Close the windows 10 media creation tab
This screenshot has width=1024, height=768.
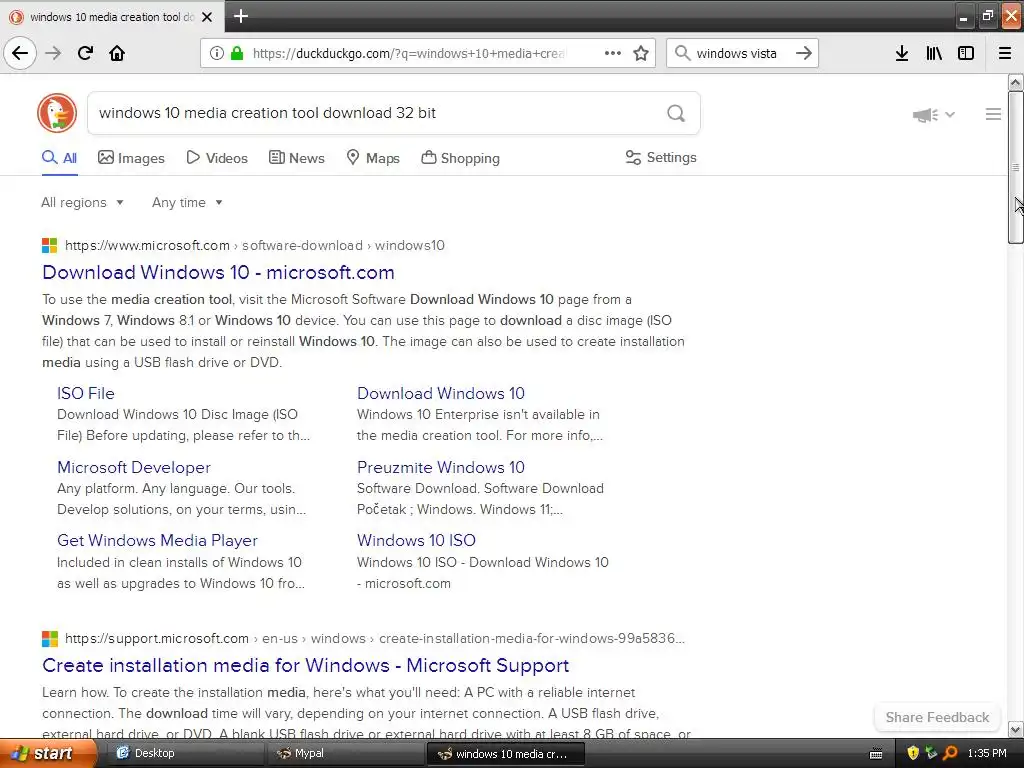207,17
